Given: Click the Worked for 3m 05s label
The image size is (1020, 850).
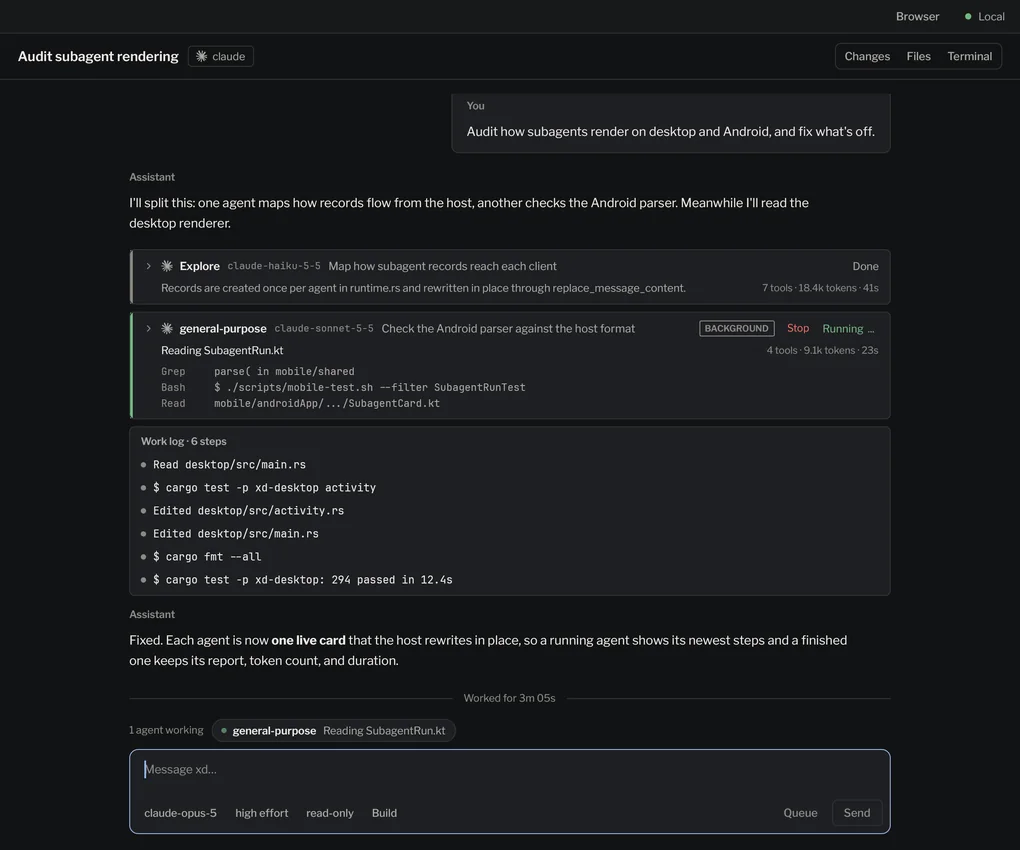Looking at the screenshot, I should click(509, 698).
